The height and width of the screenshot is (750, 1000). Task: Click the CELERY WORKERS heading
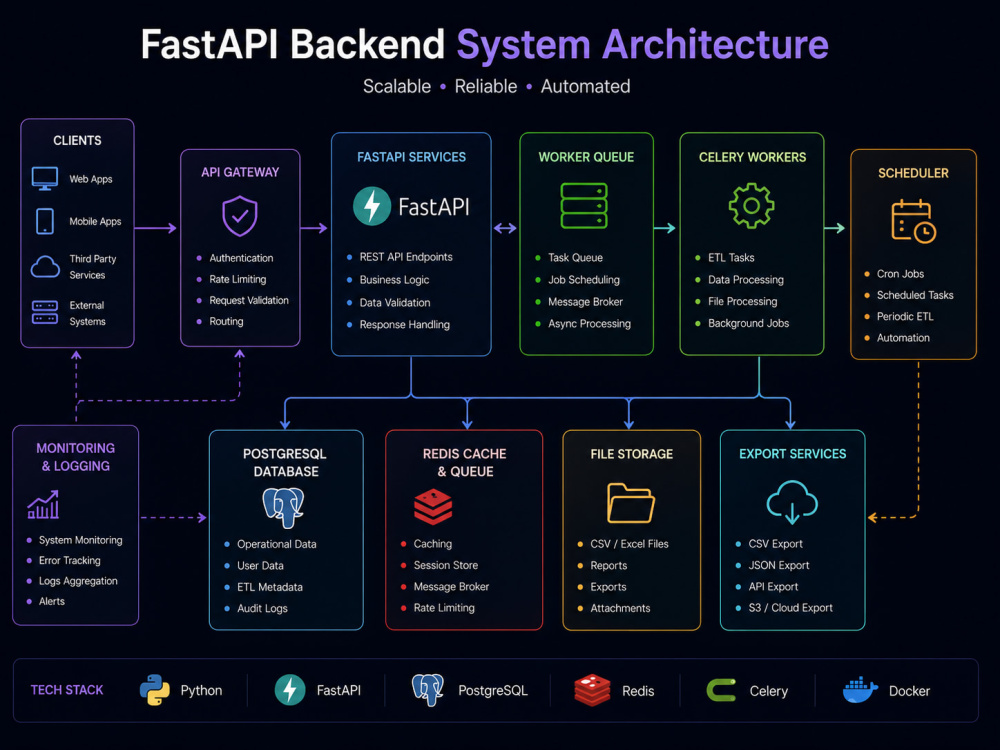tap(753, 157)
